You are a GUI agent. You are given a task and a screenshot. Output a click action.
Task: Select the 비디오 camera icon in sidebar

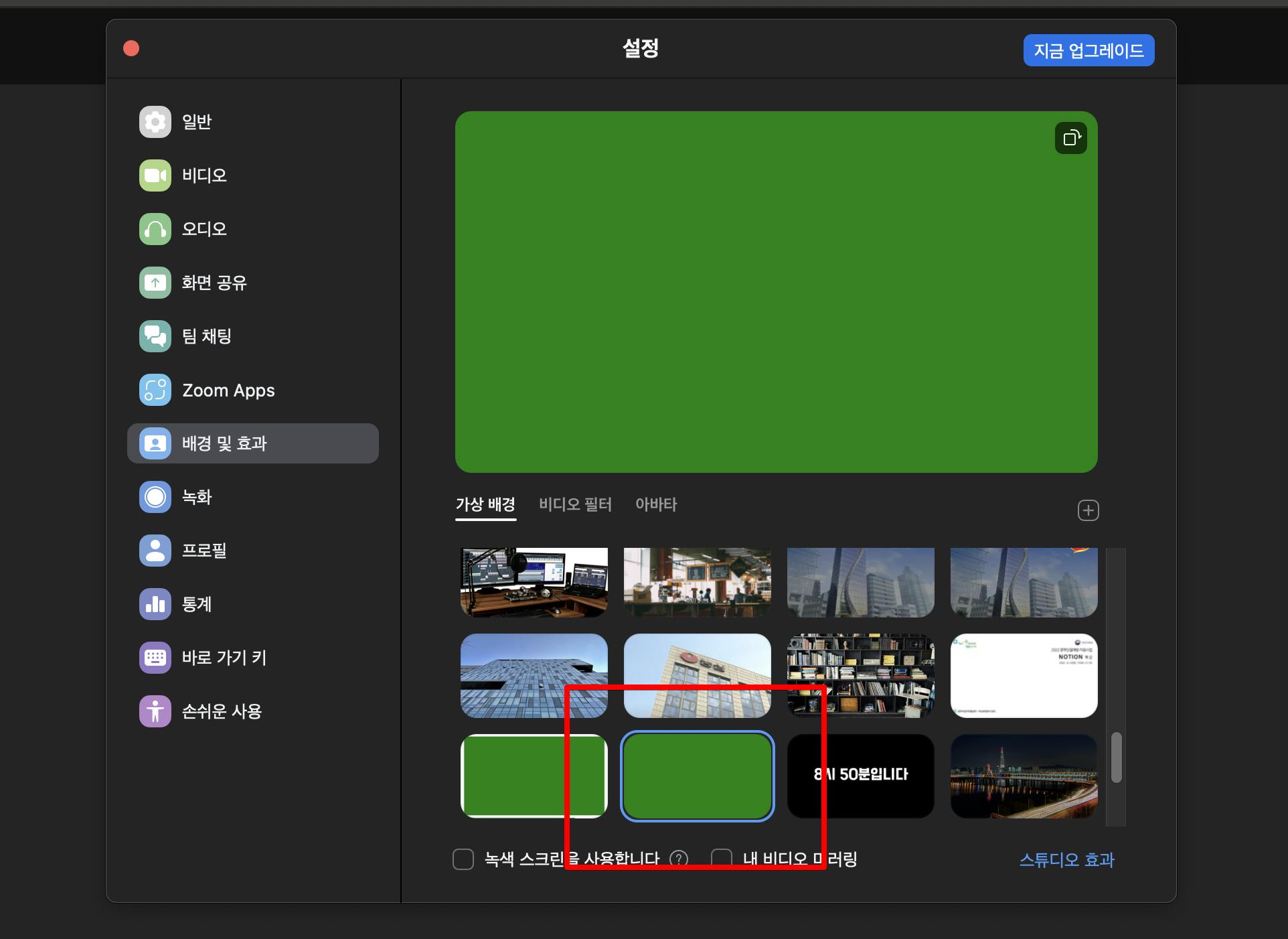155,175
